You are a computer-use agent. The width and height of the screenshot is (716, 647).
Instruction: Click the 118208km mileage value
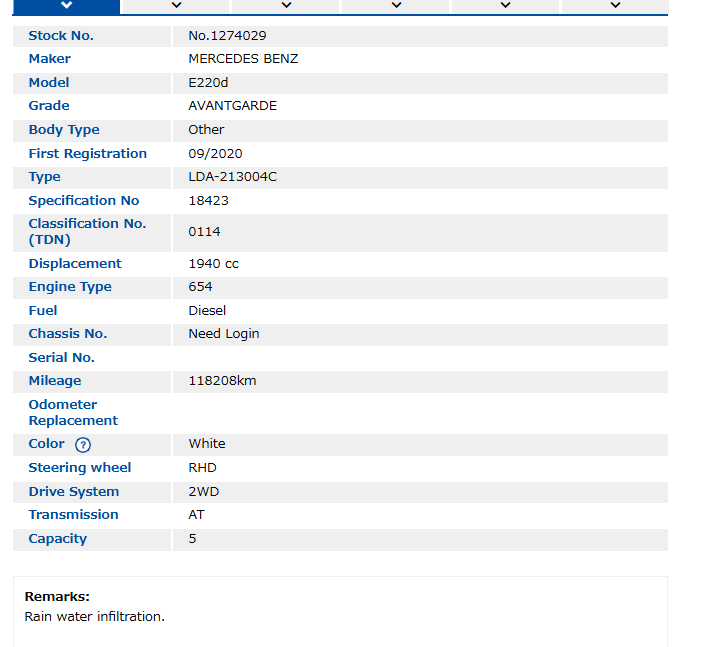tap(223, 381)
